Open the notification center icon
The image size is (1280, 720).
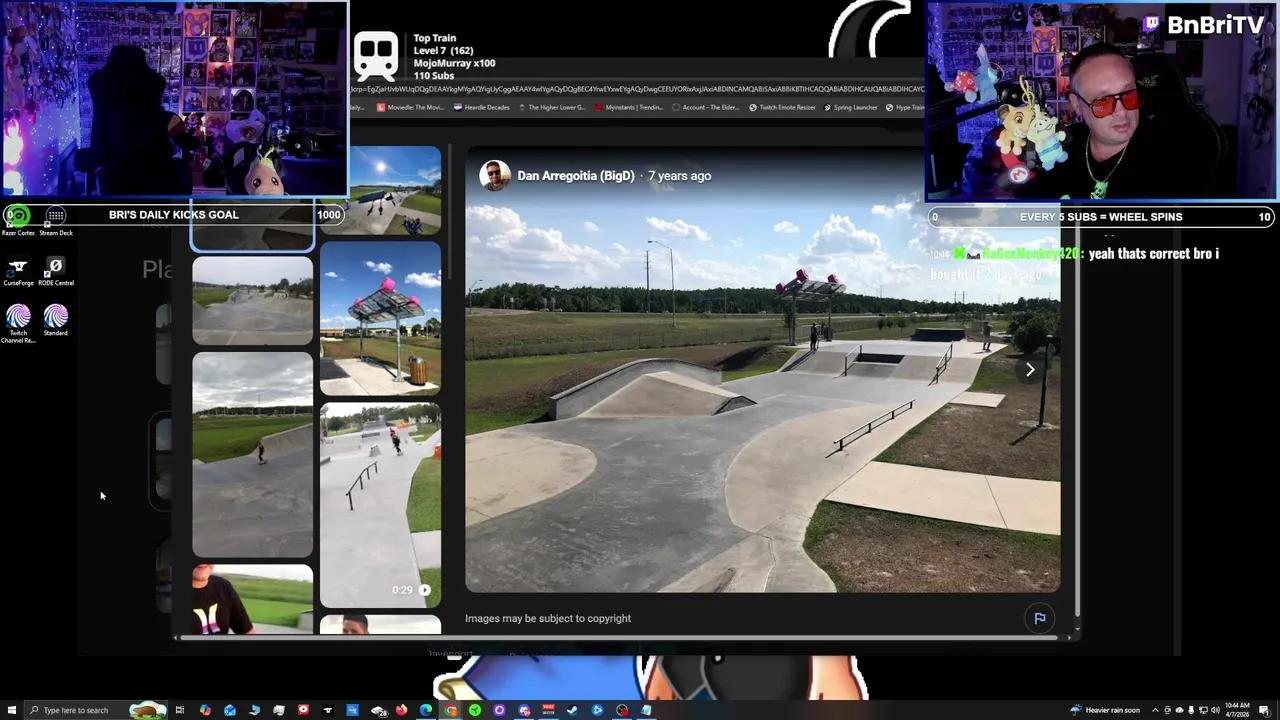(1264, 710)
